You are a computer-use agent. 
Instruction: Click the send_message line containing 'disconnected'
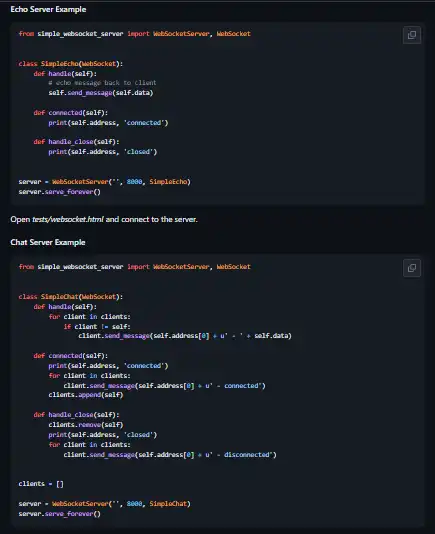170,455
